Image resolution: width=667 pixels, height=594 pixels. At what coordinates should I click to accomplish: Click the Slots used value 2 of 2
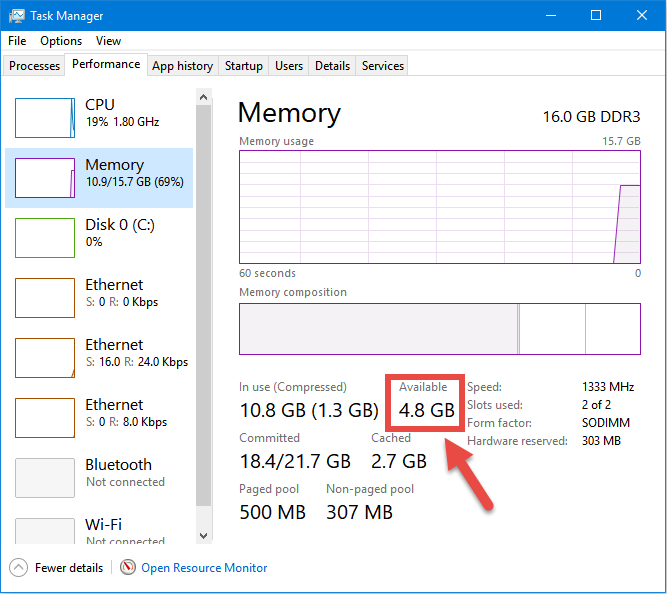(596, 405)
